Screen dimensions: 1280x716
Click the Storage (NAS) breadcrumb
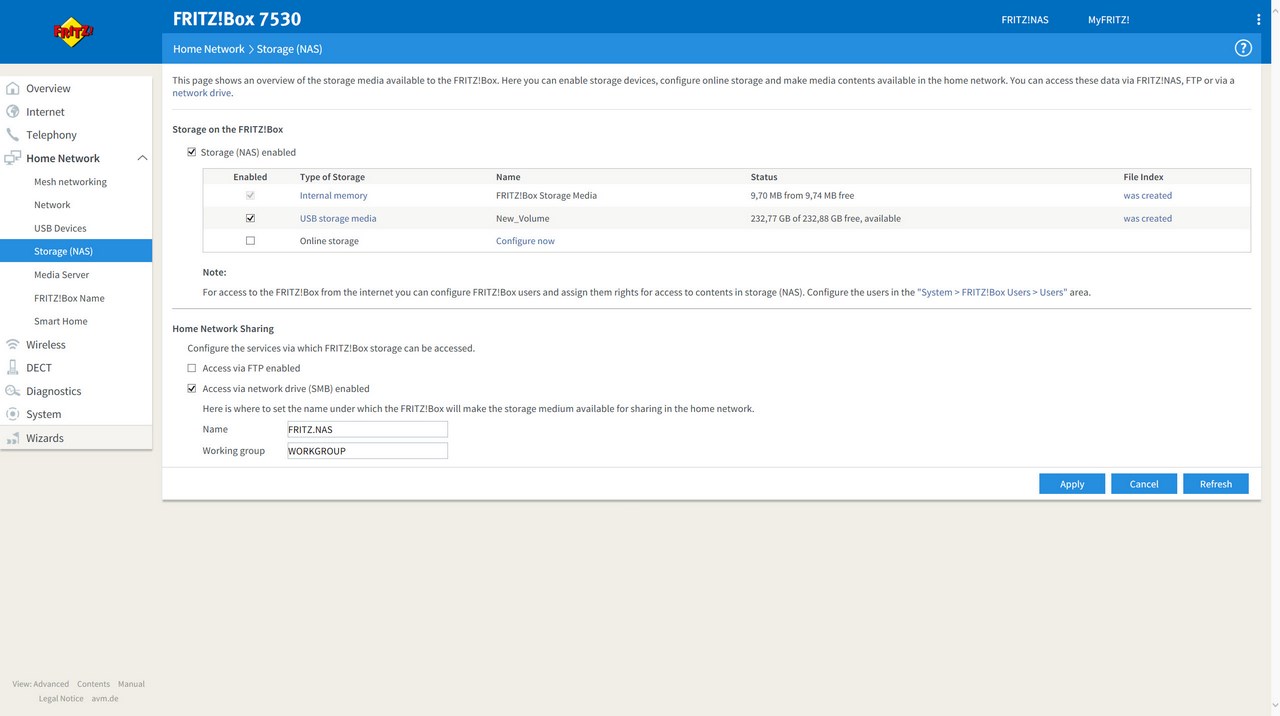click(x=289, y=48)
